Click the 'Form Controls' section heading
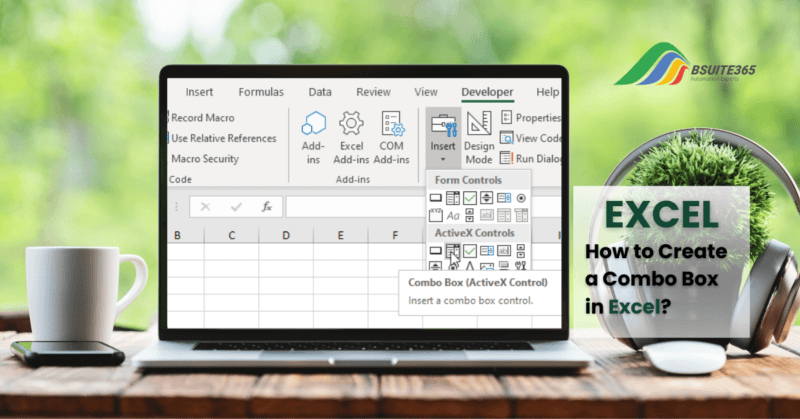The height and width of the screenshot is (419, 800). point(468,180)
